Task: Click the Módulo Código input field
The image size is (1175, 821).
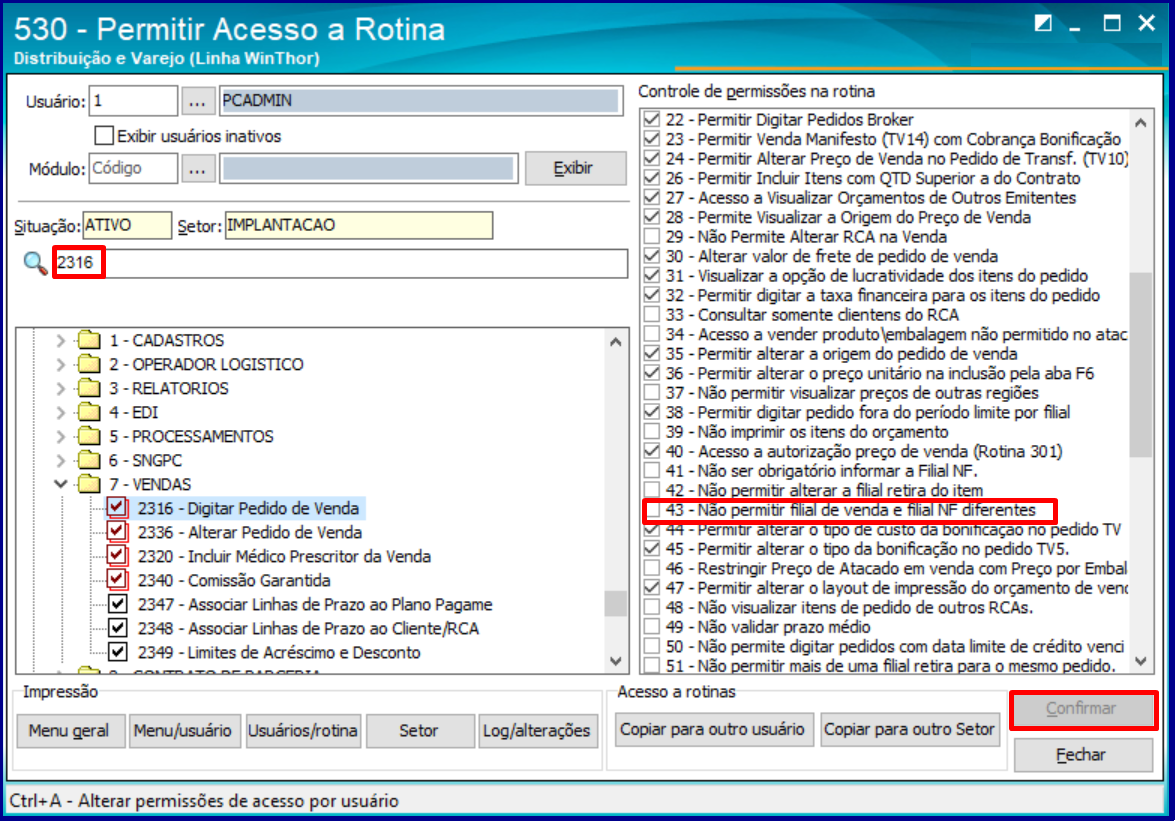Action: click(x=133, y=169)
